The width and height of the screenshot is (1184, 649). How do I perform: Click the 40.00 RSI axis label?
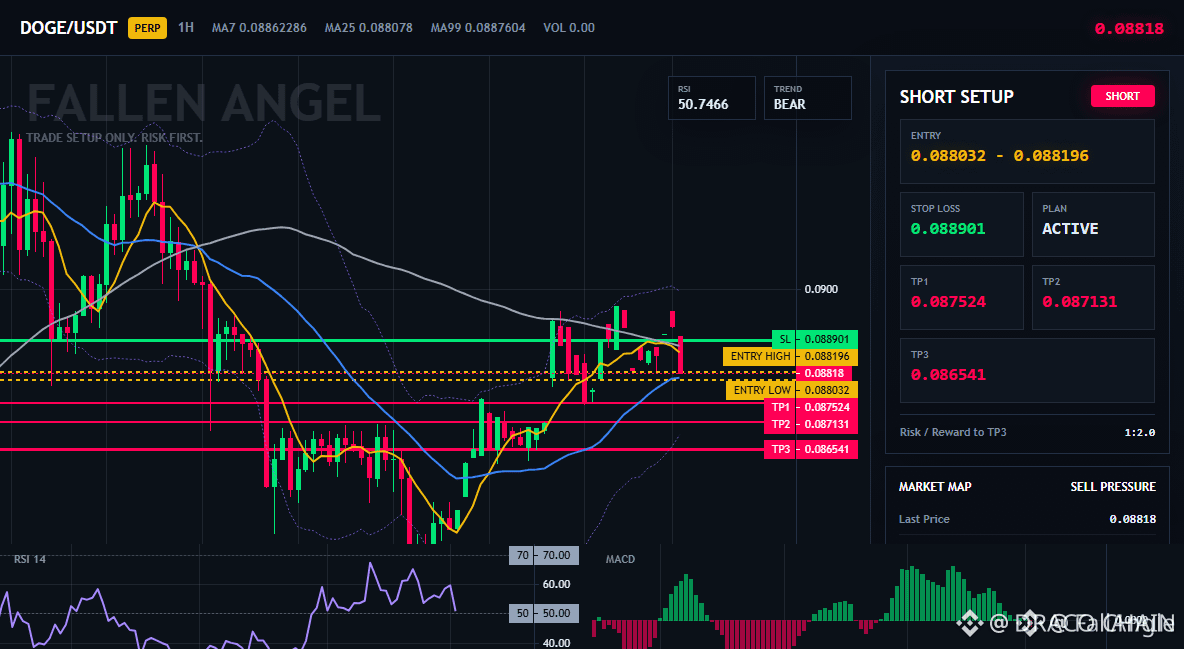(557, 643)
